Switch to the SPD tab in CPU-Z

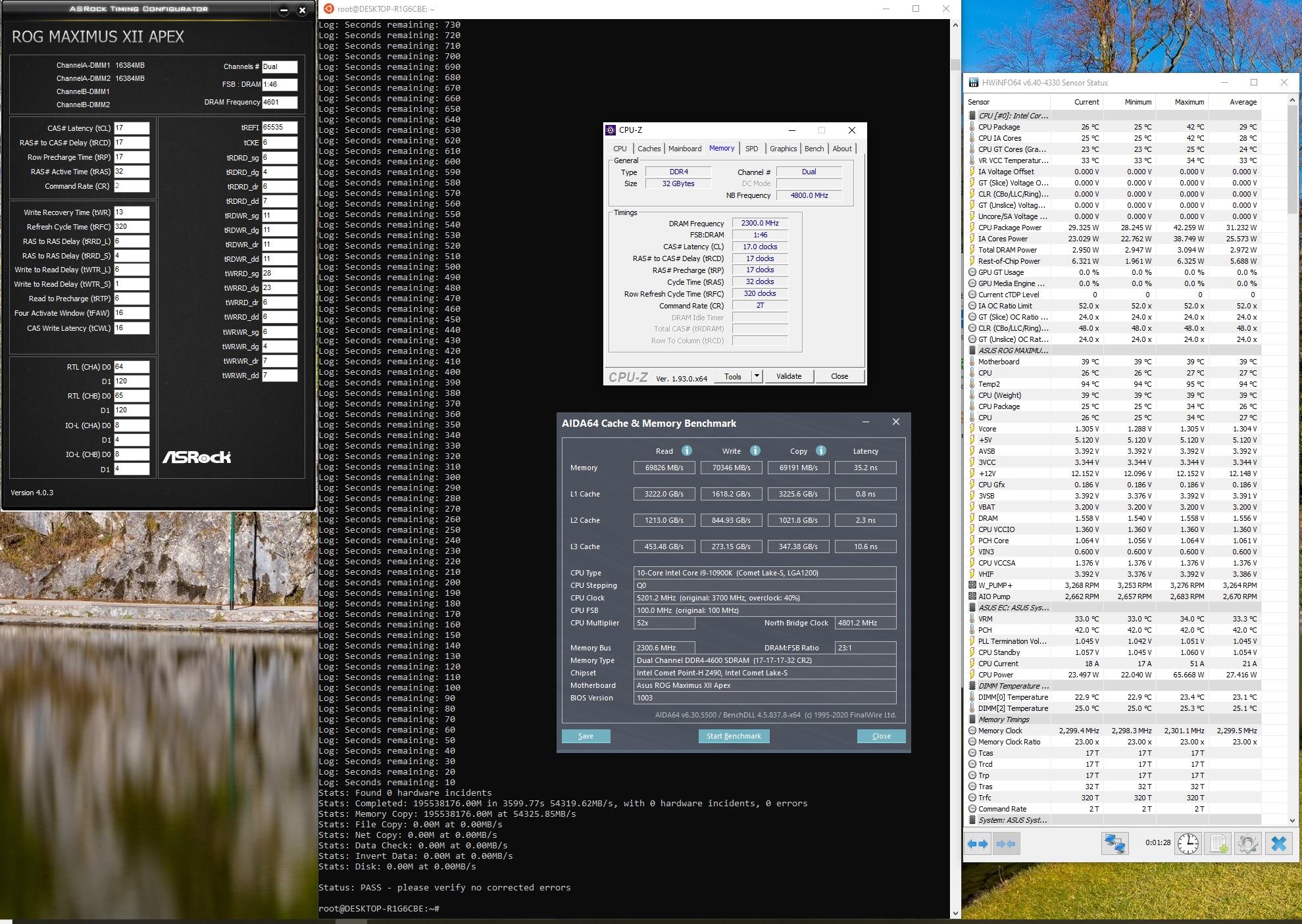(x=751, y=149)
